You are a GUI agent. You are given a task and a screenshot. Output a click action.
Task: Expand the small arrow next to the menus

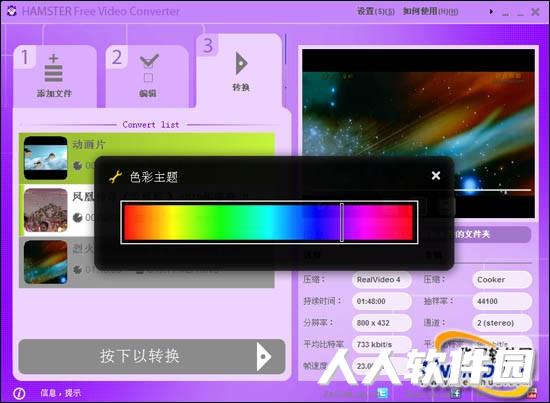pyautogui.click(x=491, y=12)
